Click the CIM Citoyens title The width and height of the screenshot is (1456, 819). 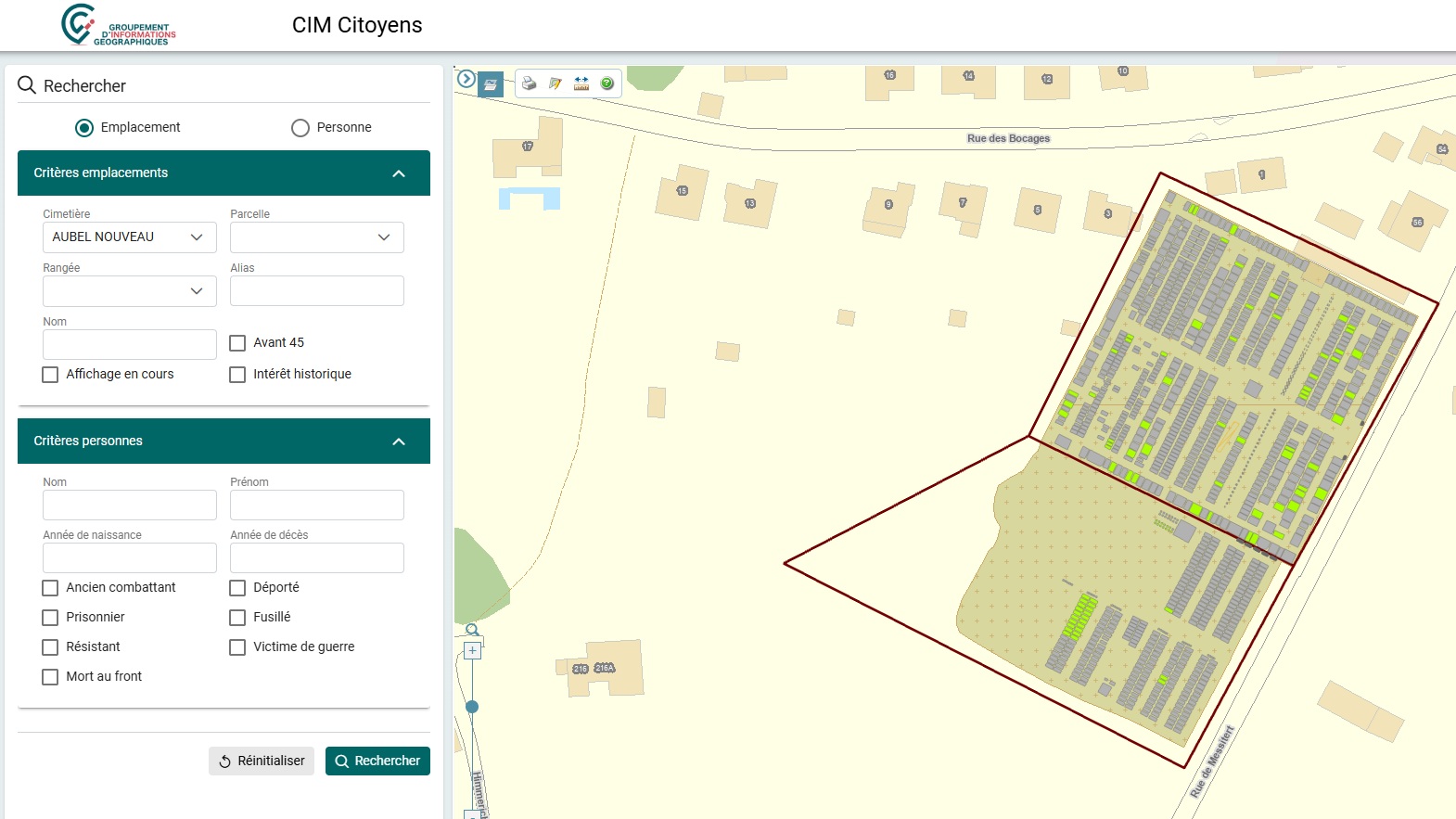pyautogui.click(x=357, y=25)
